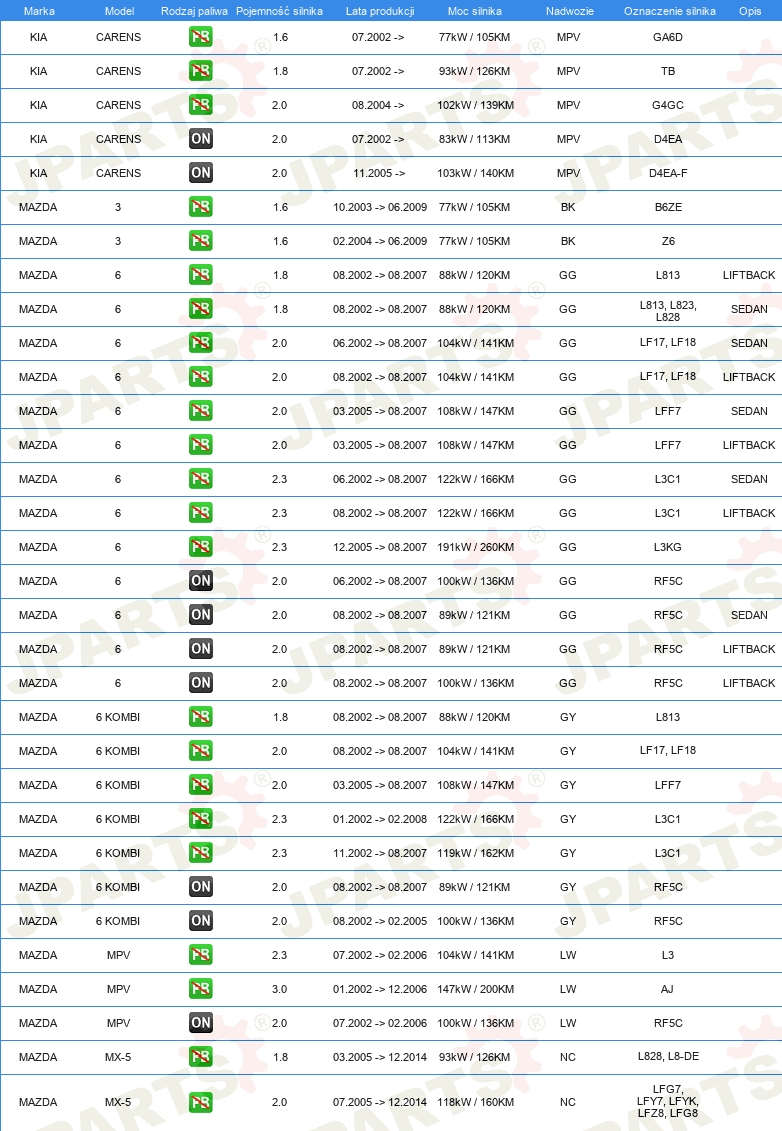
Task: Click the 118kW / 160KM power cell
Action: 475,1102
